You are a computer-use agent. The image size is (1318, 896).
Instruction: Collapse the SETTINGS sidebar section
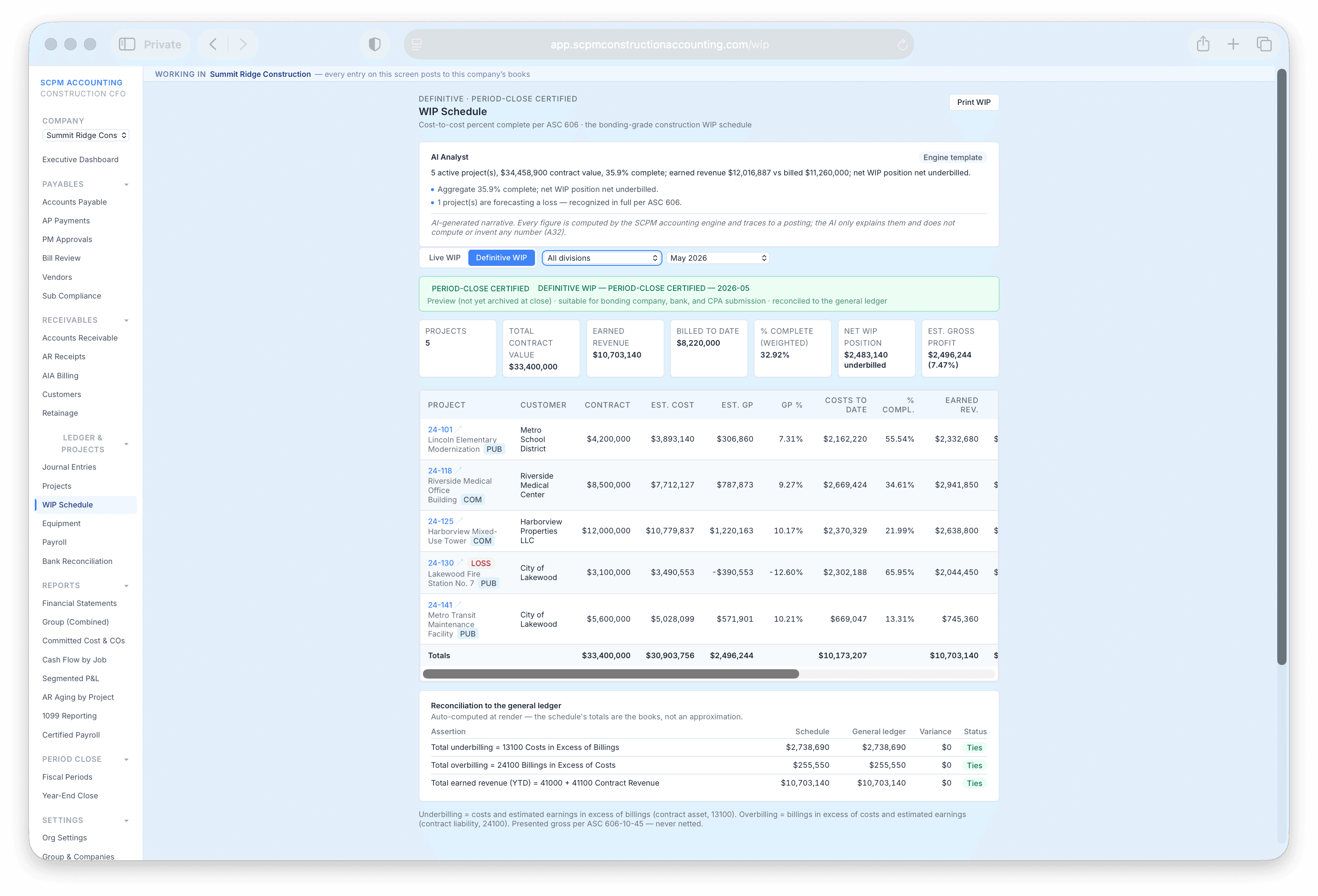click(x=127, y=820)
